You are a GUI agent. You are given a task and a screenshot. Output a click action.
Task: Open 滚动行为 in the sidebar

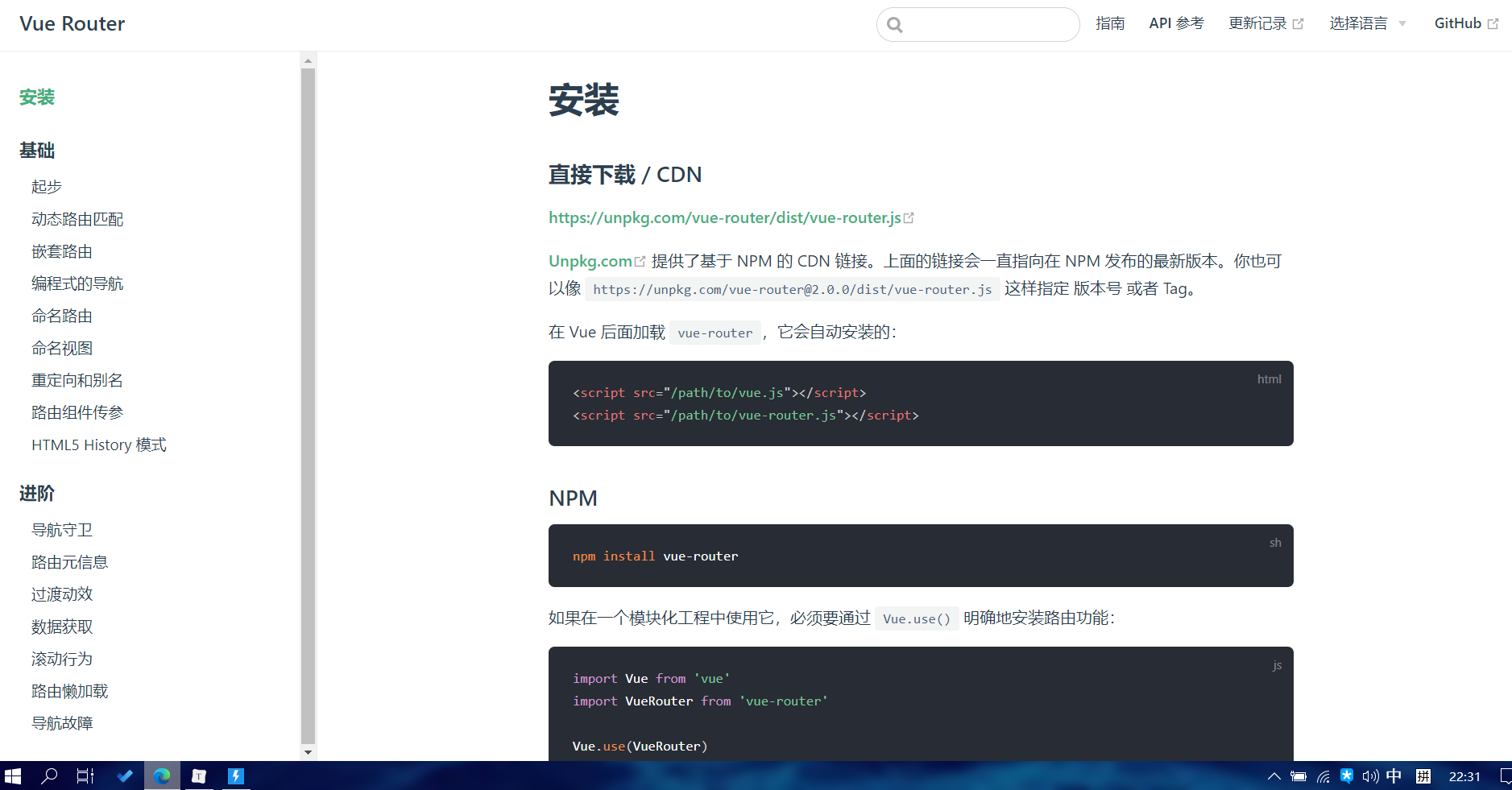[x=62, y=659]
